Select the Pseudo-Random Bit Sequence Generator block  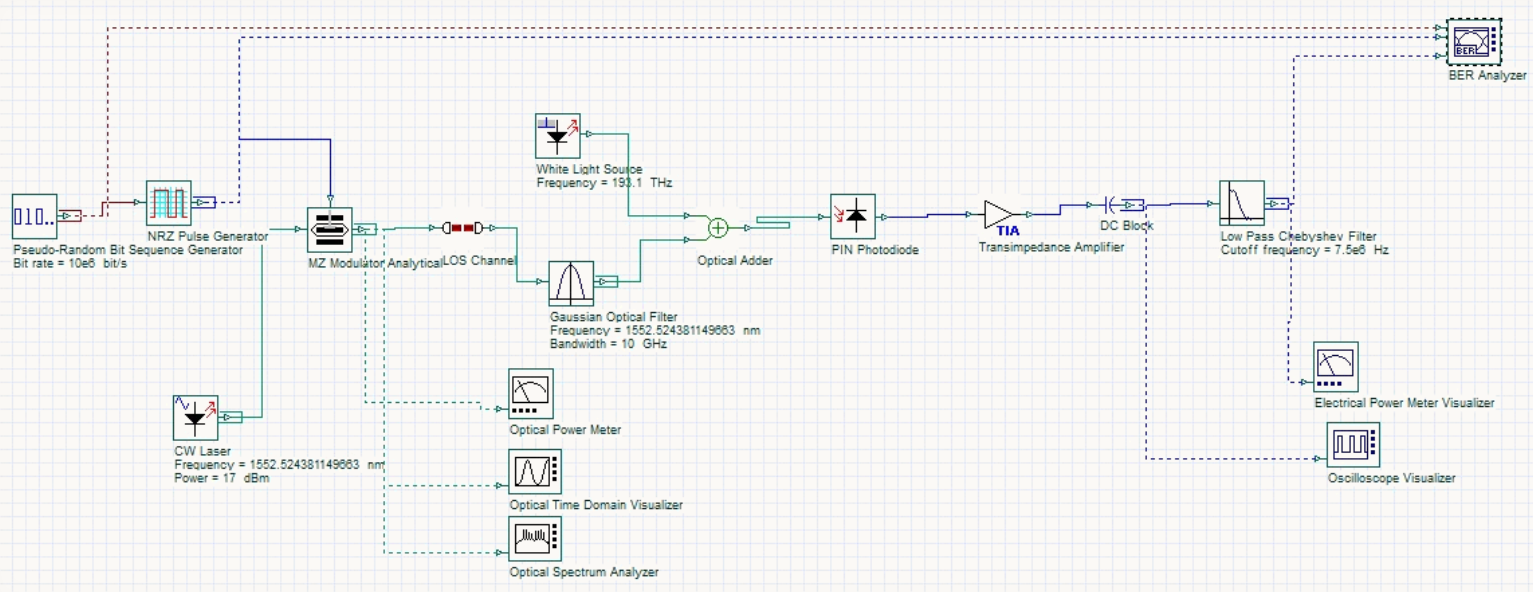point(35,218)
